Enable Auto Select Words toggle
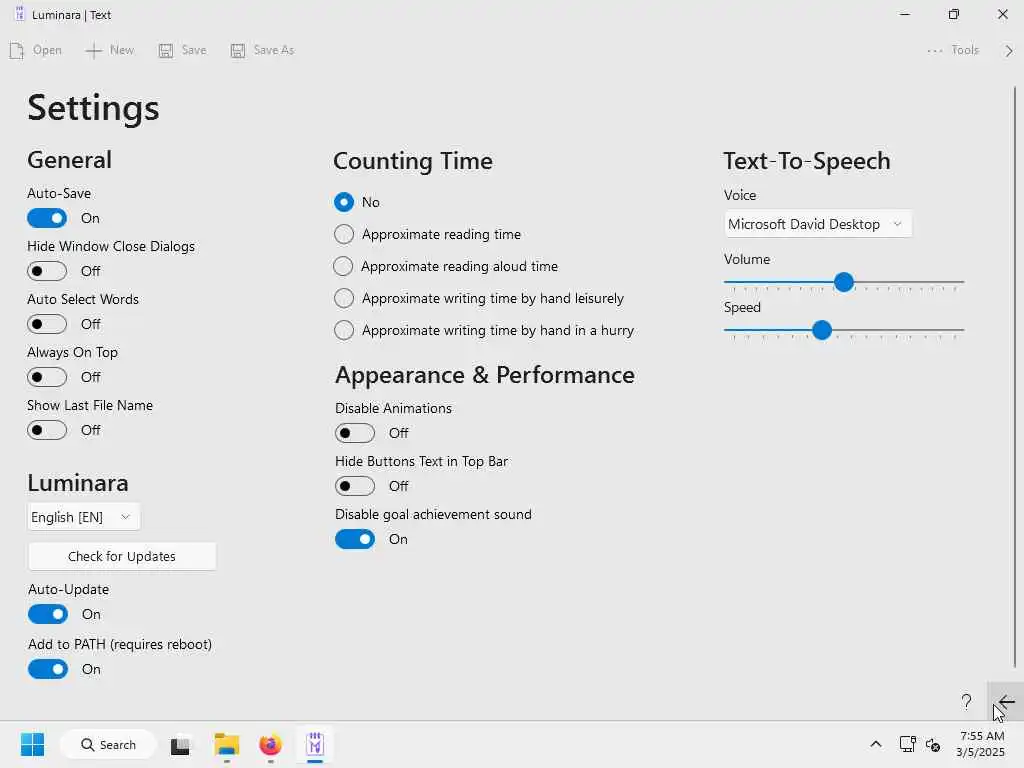This screenshot has height=768, width=1024. pos(47,324)
